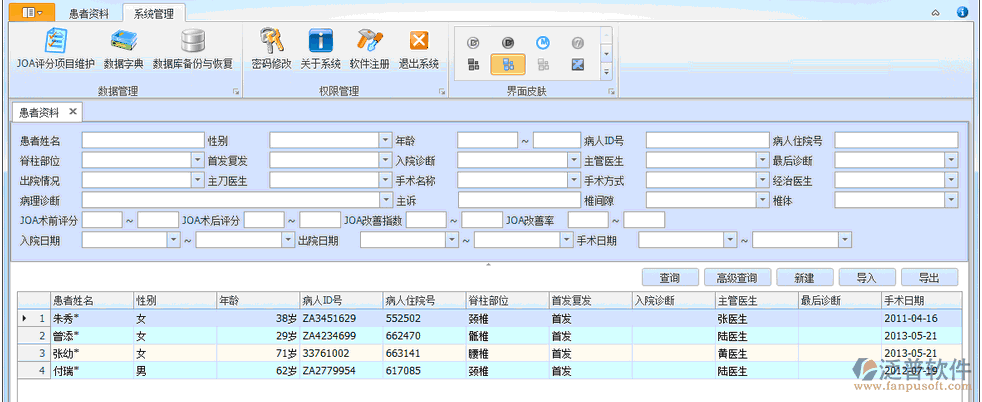Open 关于系统 info icon
Viewport: 982px width, 402px height.
tap(320, 49)
